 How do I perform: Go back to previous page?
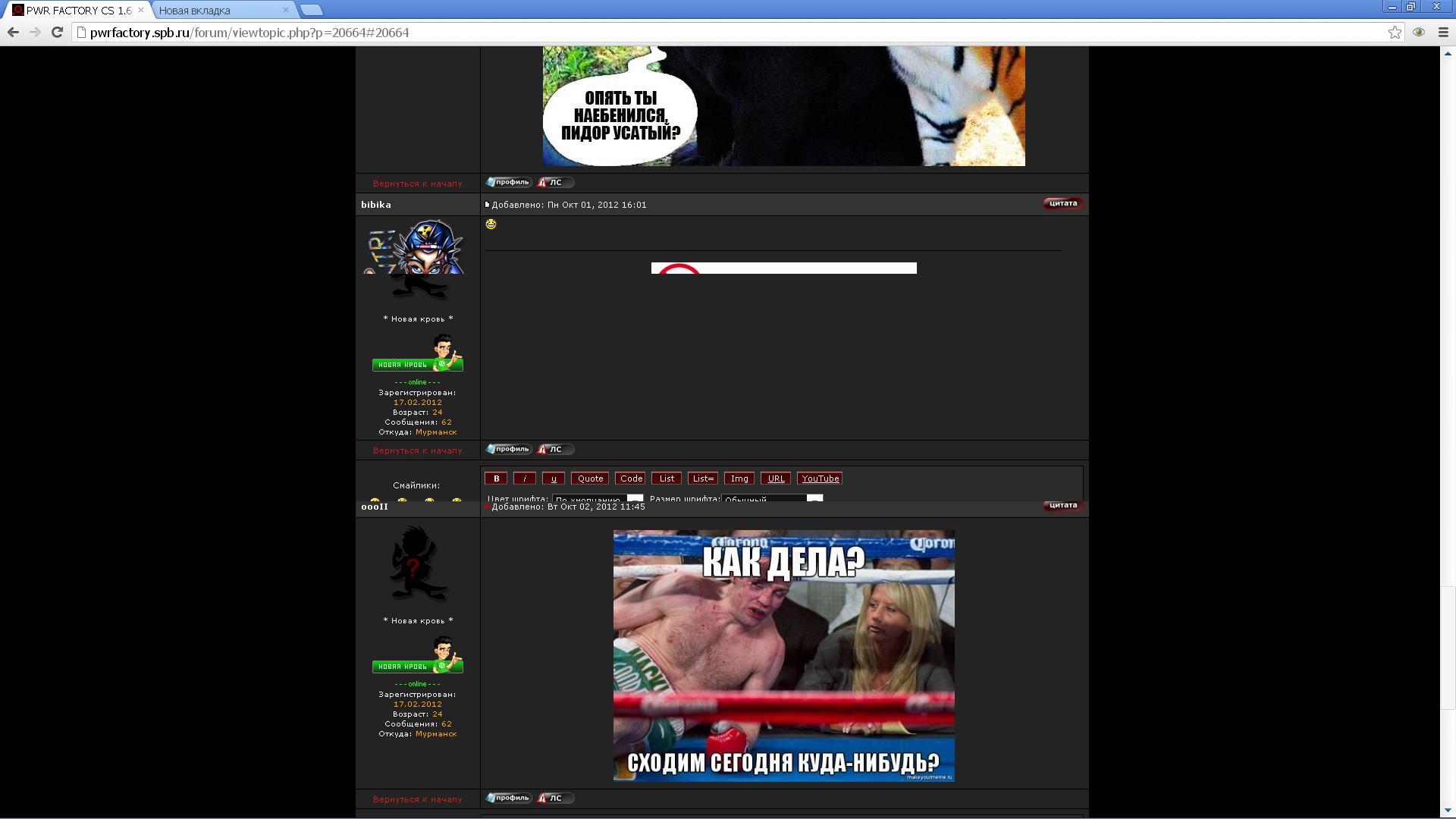coord(13,32)
